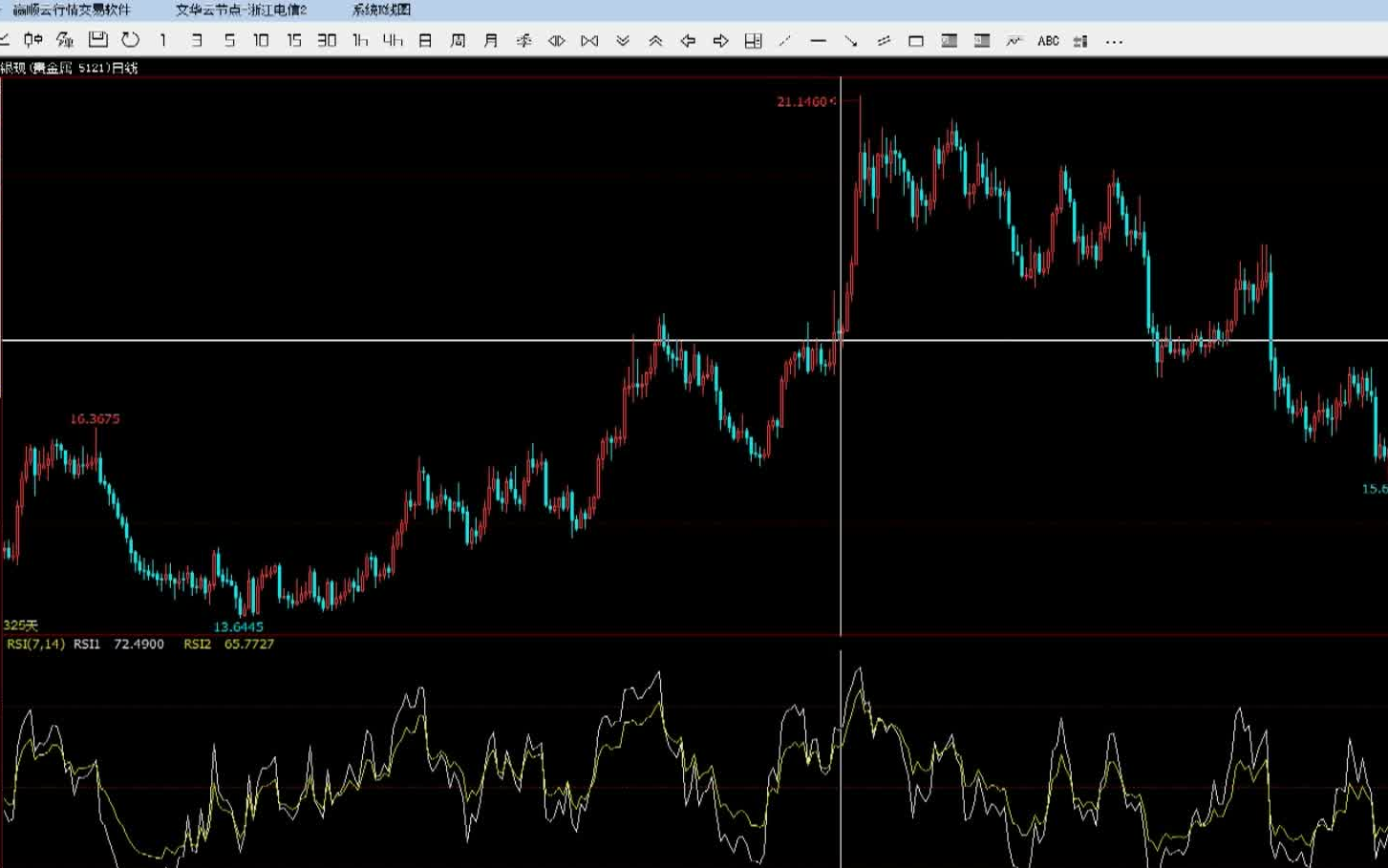Click the RSI2 value 65.7727
The image size is (1388, 868).
(249, 645)
